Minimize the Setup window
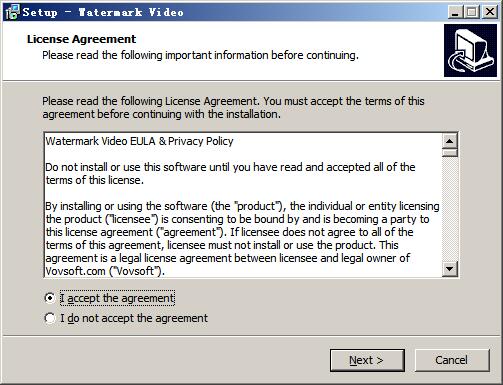503x385 pixels. point(455,12)
